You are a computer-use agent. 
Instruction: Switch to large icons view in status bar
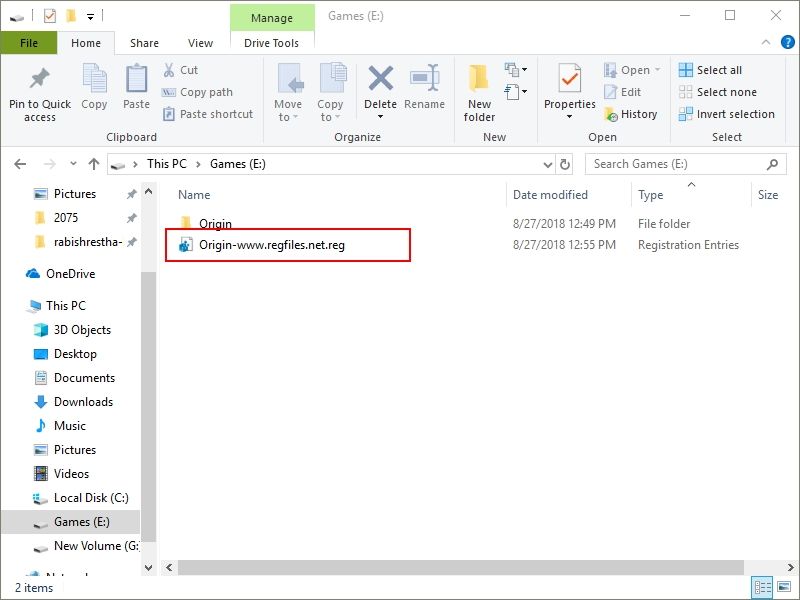pos(783,588)
